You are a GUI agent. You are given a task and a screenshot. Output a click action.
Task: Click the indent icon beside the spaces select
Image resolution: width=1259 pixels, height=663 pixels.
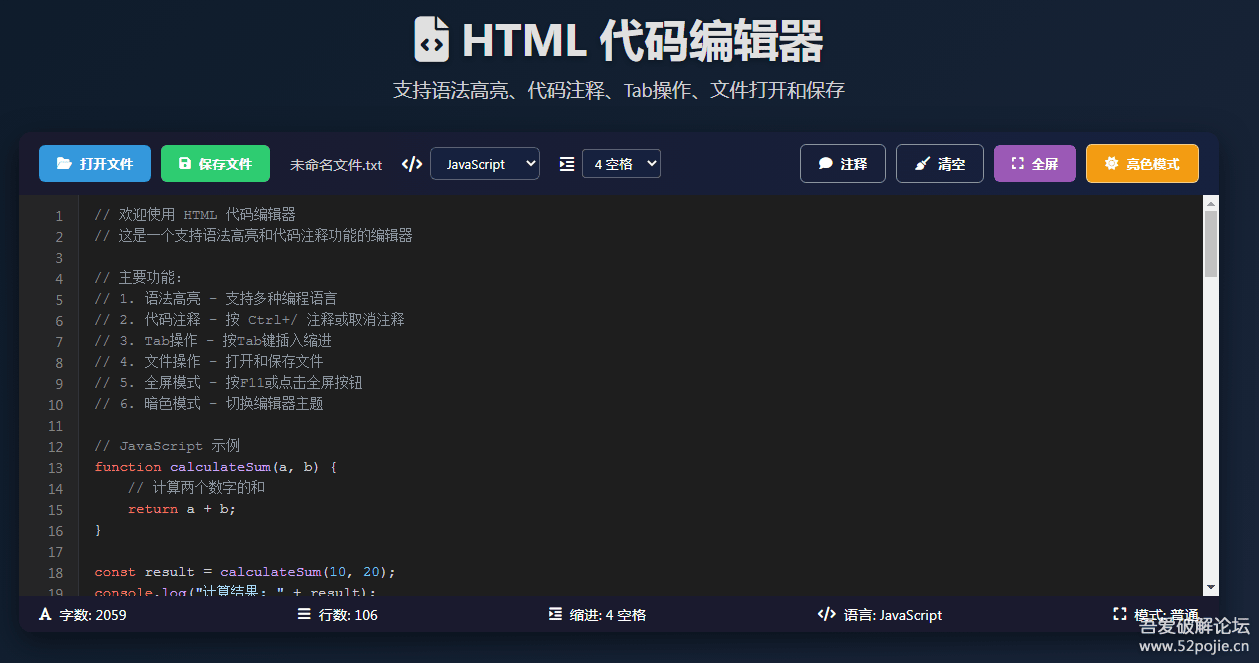click(x=567, y=164)
